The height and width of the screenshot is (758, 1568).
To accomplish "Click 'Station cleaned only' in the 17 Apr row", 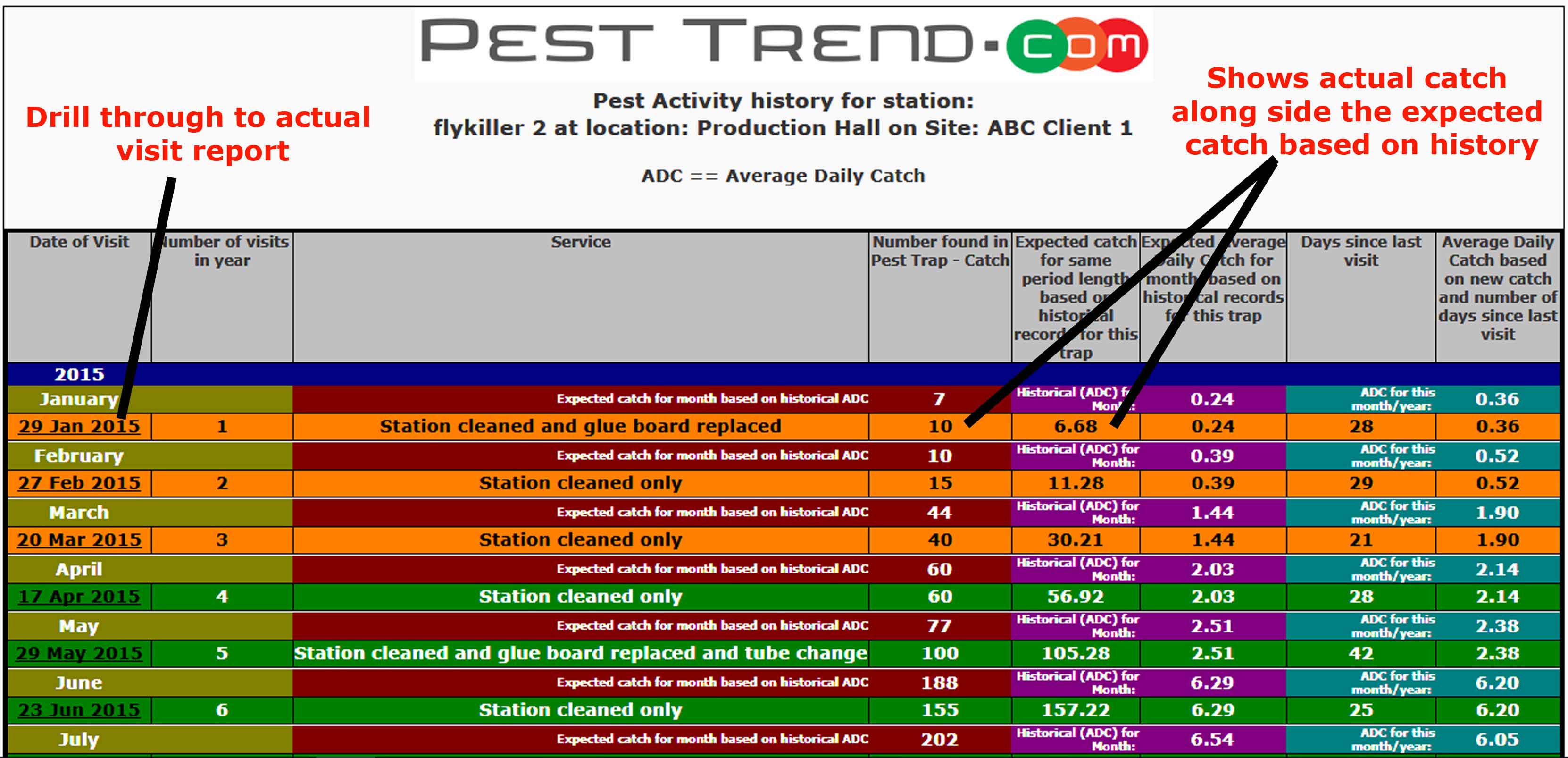I will click(x=581, y=596).
